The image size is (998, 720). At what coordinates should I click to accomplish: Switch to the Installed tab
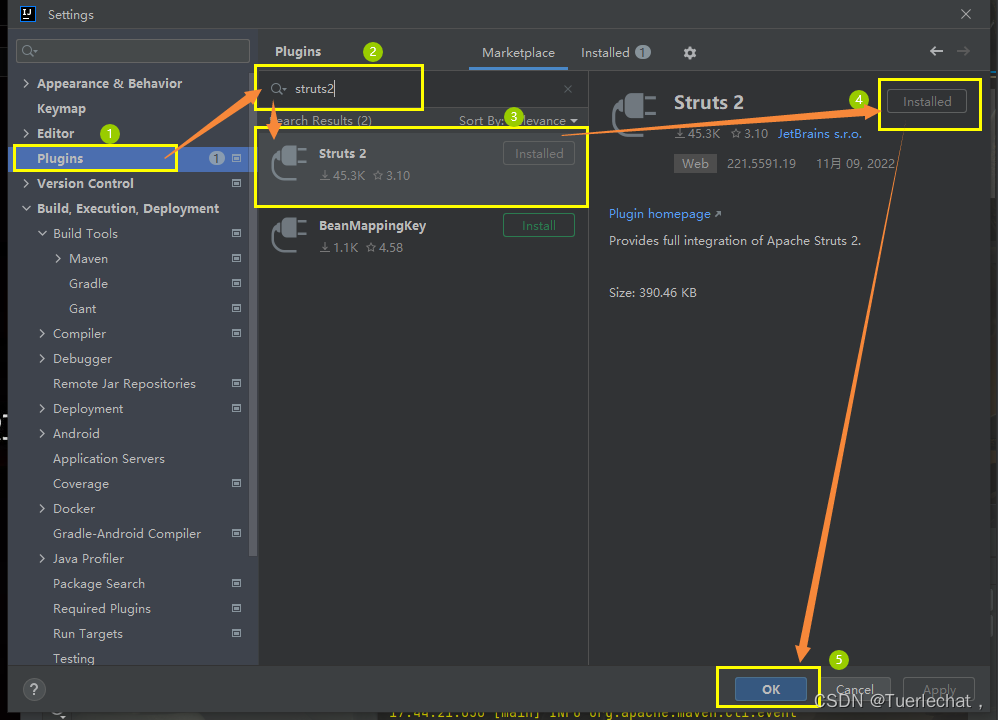click(x=615, y=52)
